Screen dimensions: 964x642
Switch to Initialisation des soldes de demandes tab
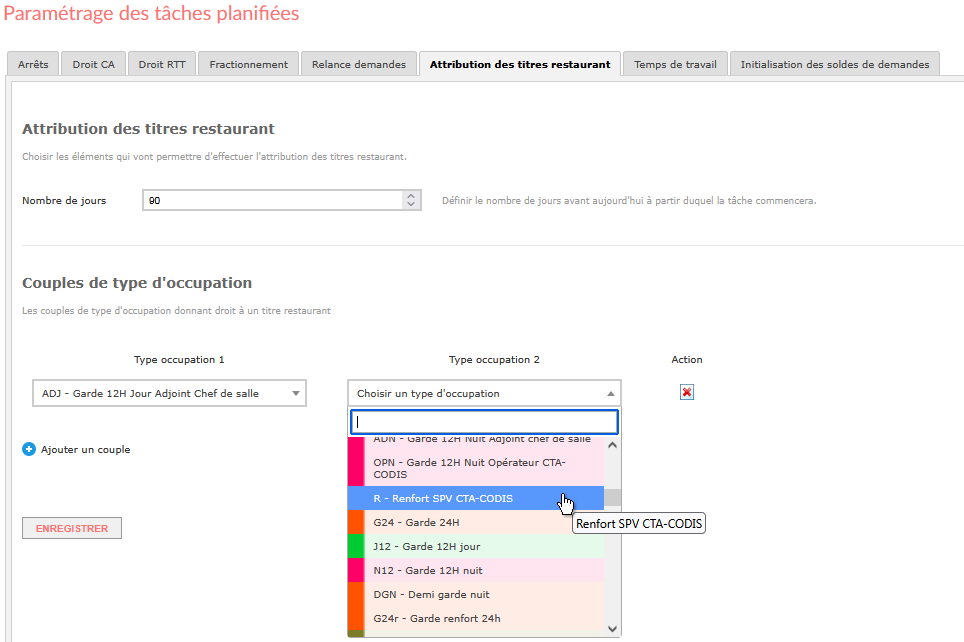(835, 64)
